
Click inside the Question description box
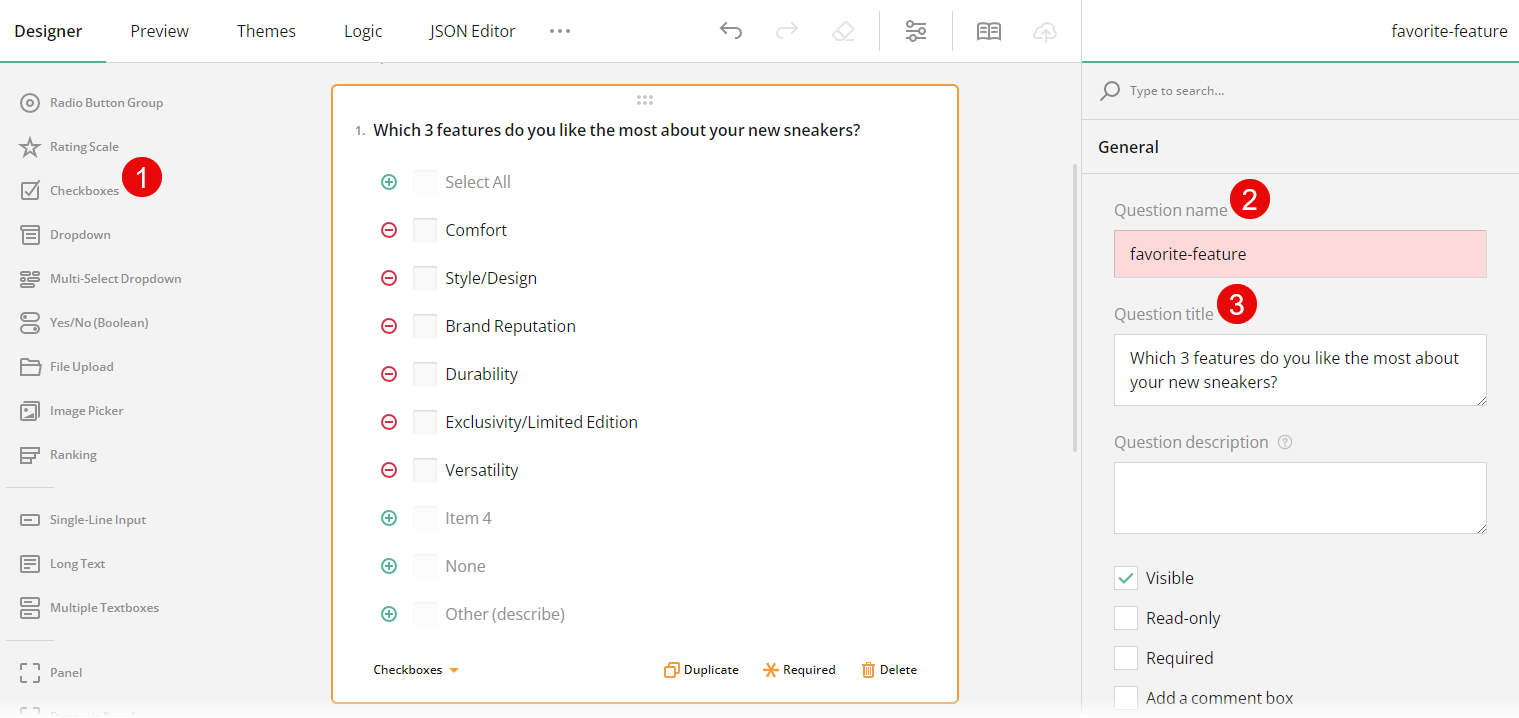point(1300,497)
